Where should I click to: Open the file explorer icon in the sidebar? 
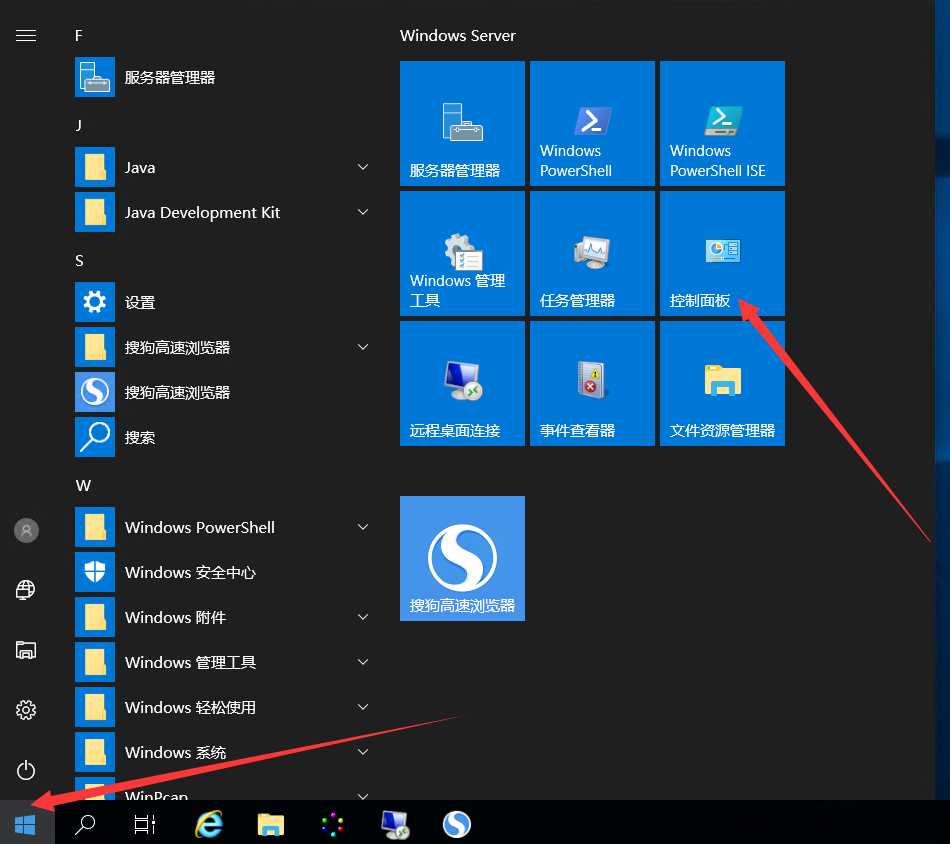coord(26,650)
